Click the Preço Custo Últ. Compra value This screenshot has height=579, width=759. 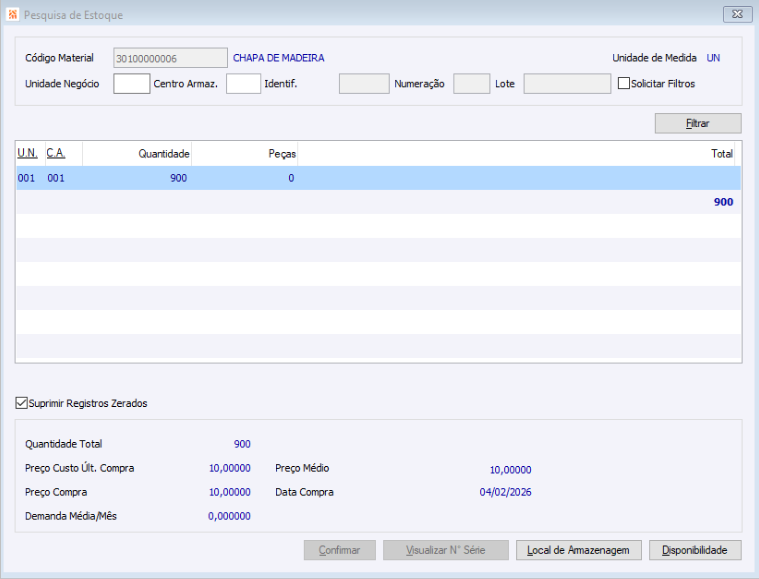point(229,468)
